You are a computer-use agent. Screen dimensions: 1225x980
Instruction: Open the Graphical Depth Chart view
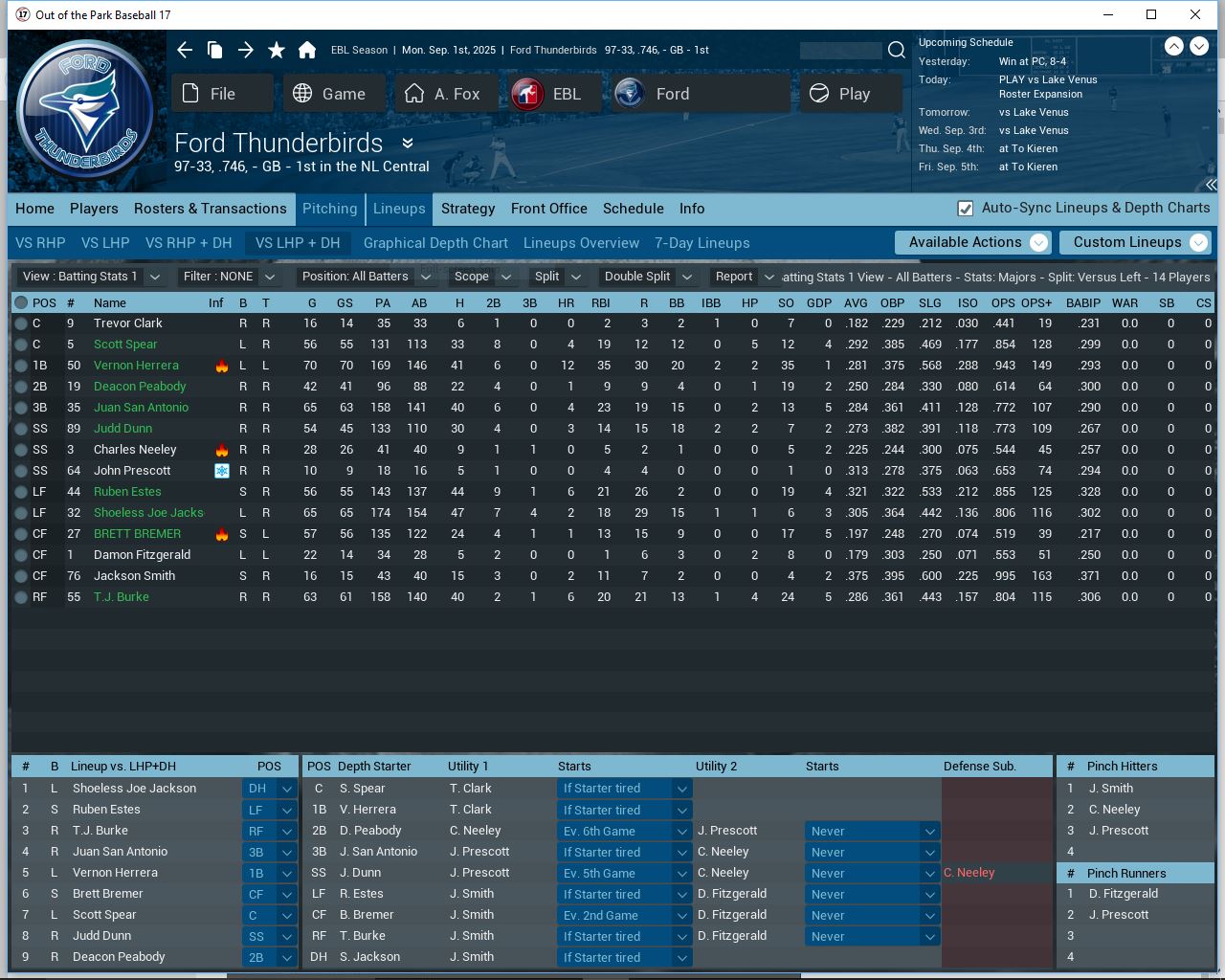coord(435,243)
